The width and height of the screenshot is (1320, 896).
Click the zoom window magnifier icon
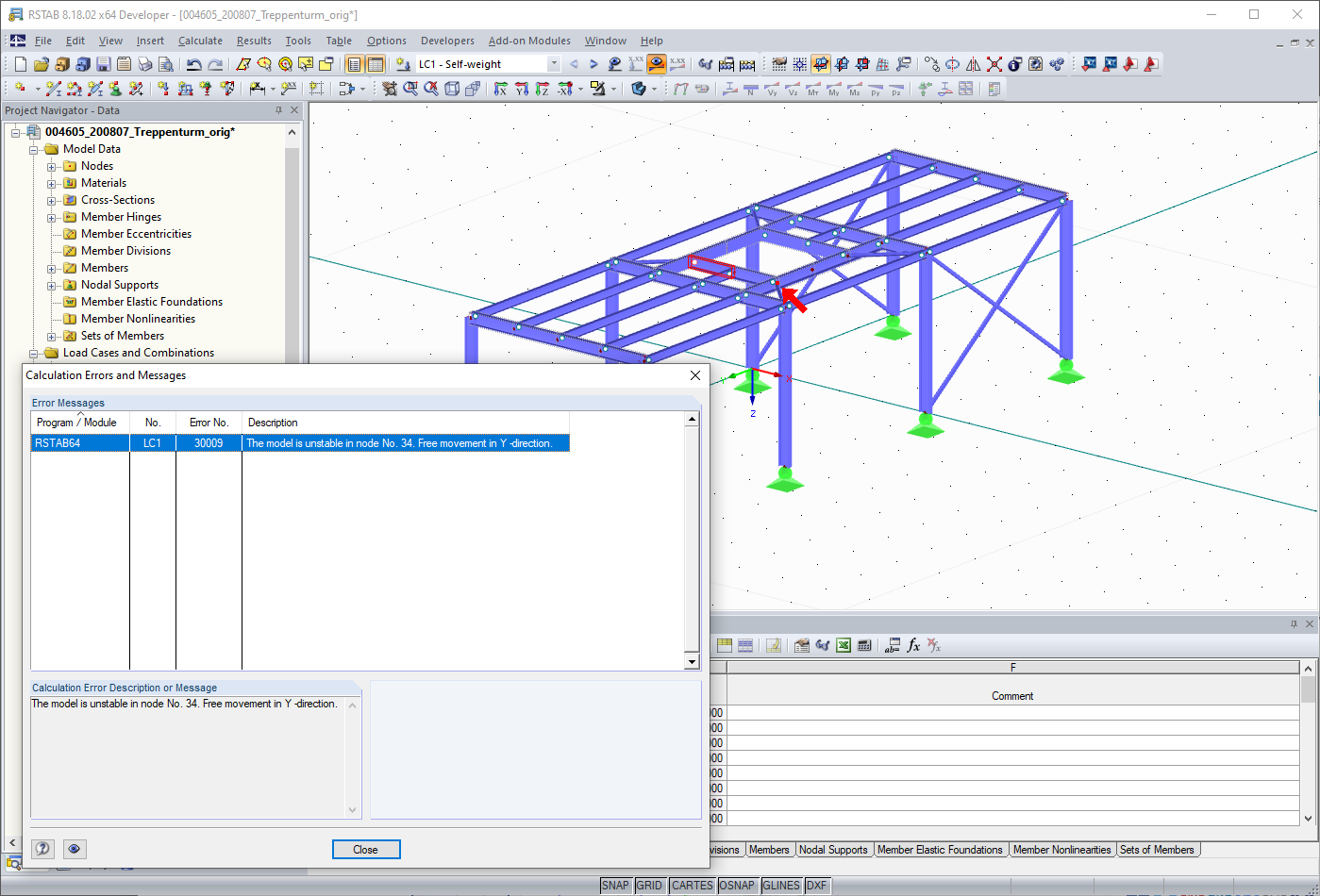pyautogui.click(x=410, y=89)
